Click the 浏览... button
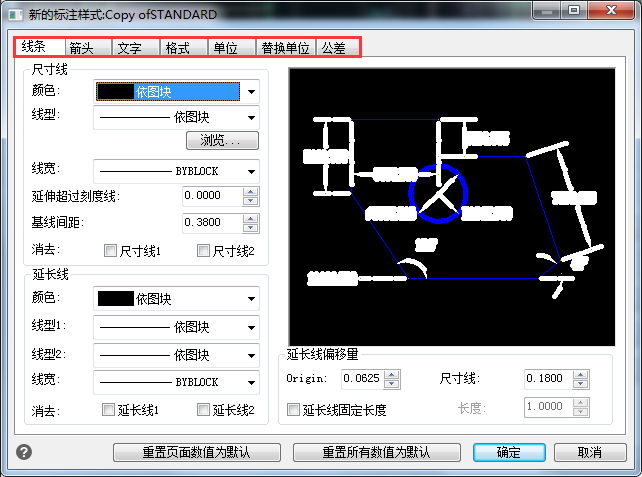This screenshot has width=642, height=477. coord(222,140)
